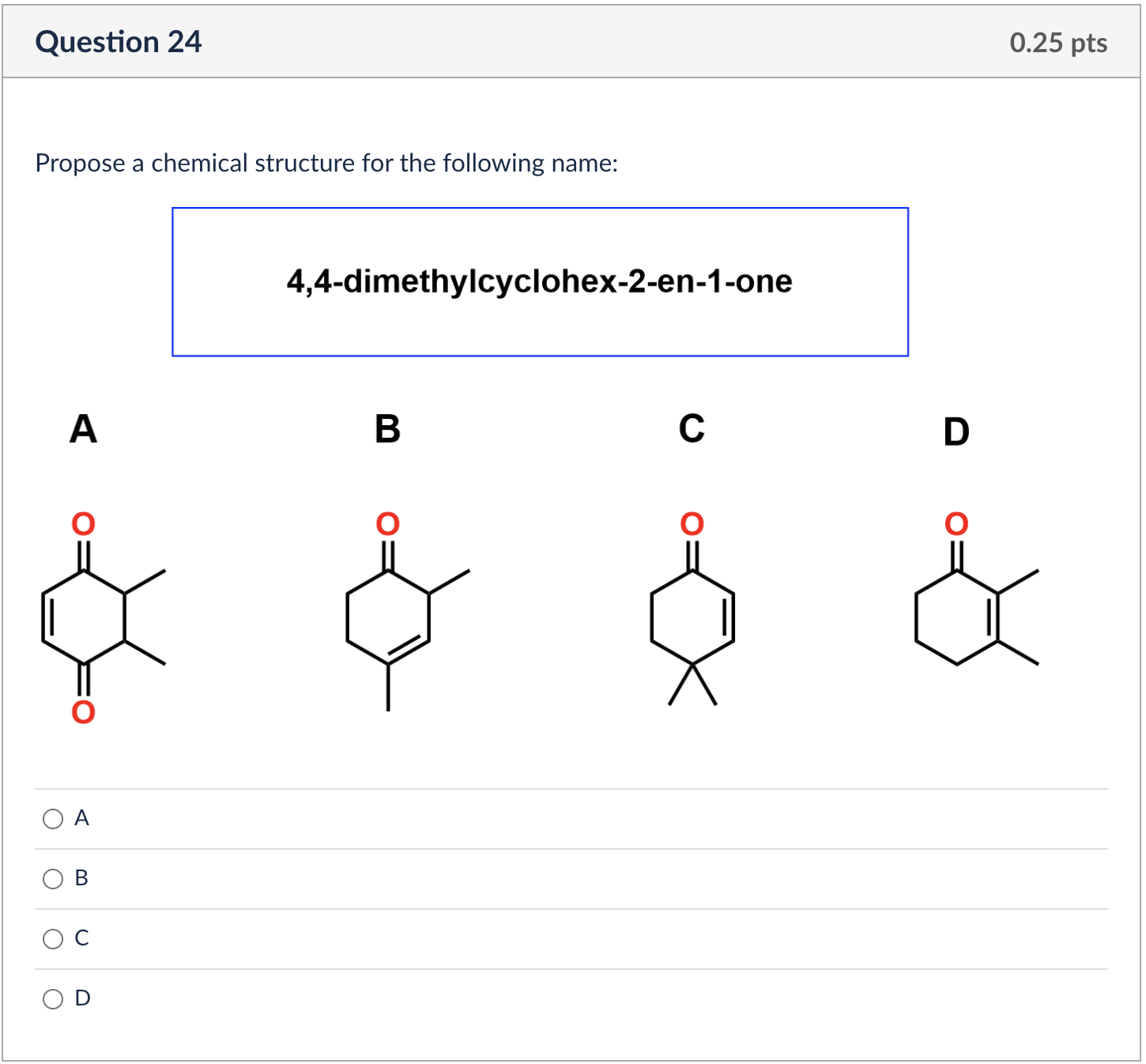
Task: Click the question prompt text
Action: [x=326, y=163]
